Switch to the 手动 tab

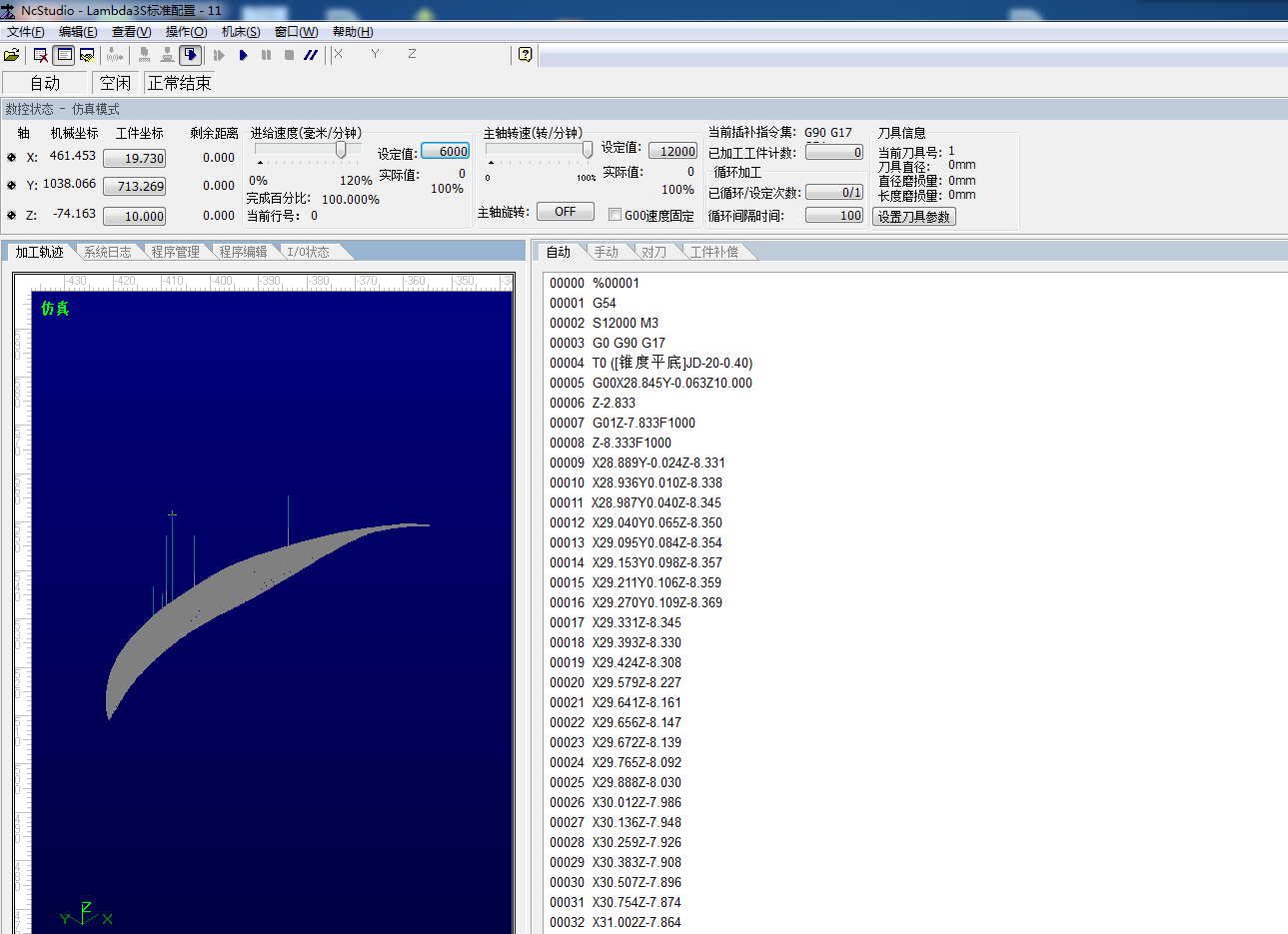point(606,252)
